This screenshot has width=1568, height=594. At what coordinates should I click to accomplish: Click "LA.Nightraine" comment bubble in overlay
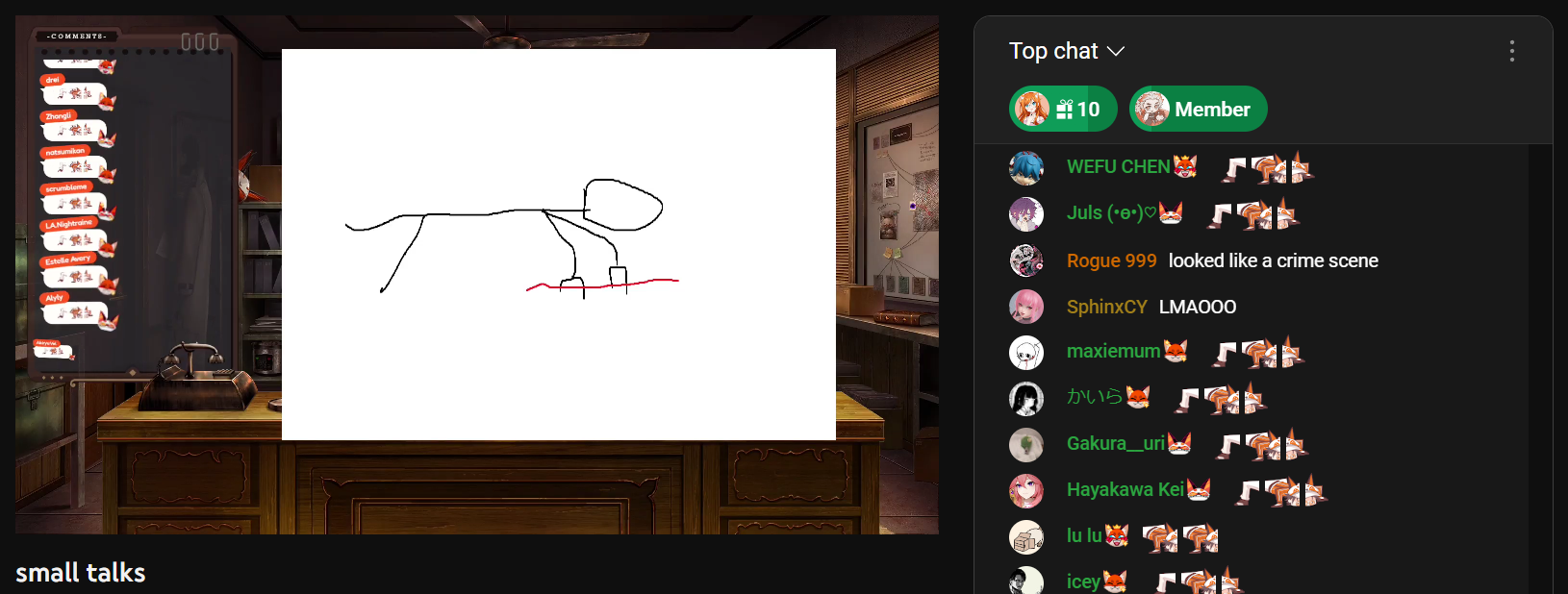[x=78, y=236]
